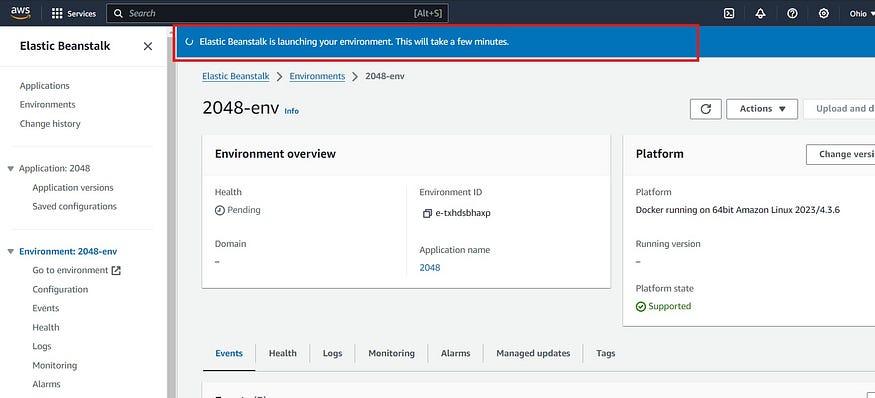Click the launching environment banner spinner

click(x=190, y=42)
